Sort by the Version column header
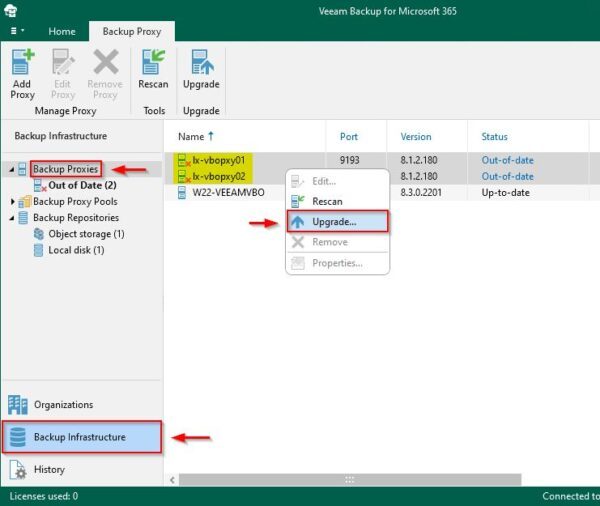Screen dimensions: 600x506 pos(416,137)
